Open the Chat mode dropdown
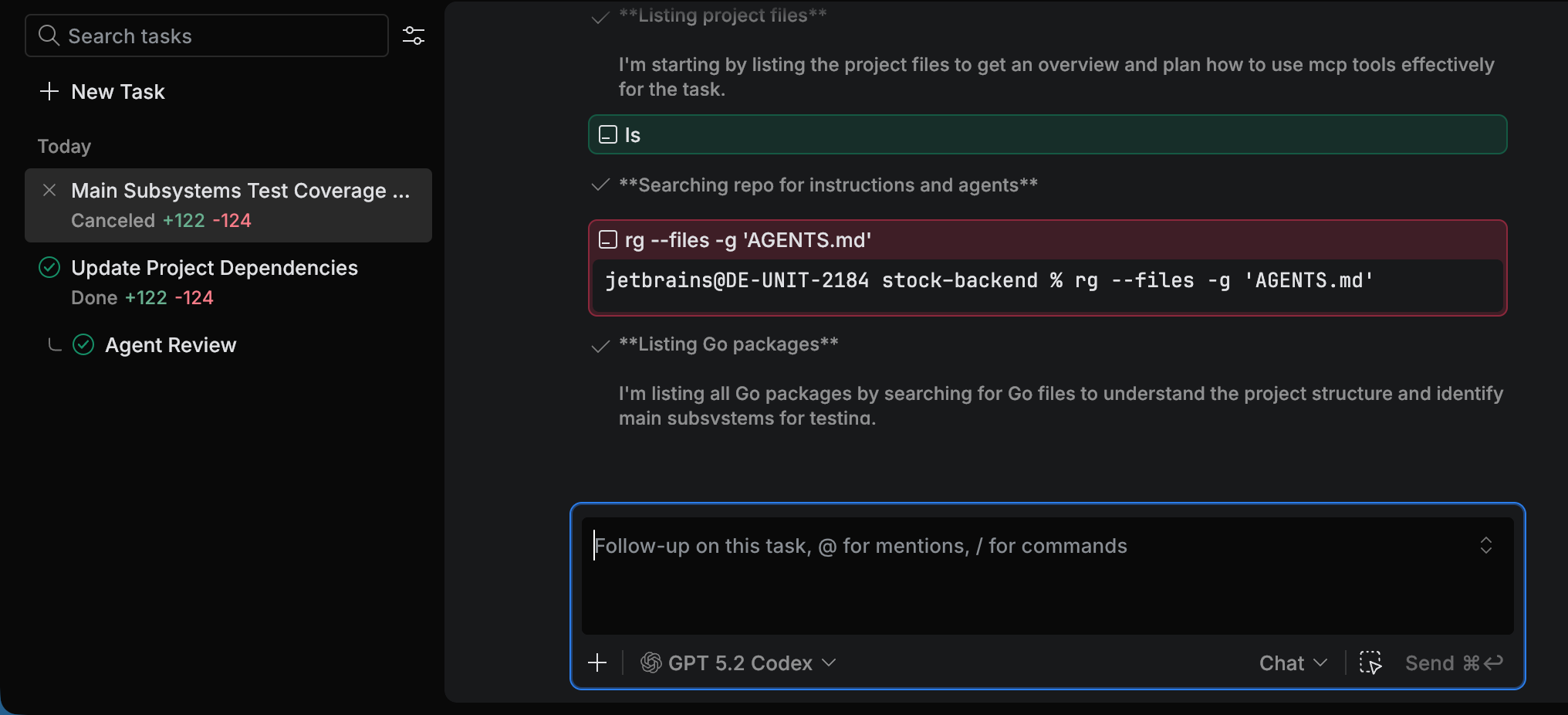 tap(1292, 662)
